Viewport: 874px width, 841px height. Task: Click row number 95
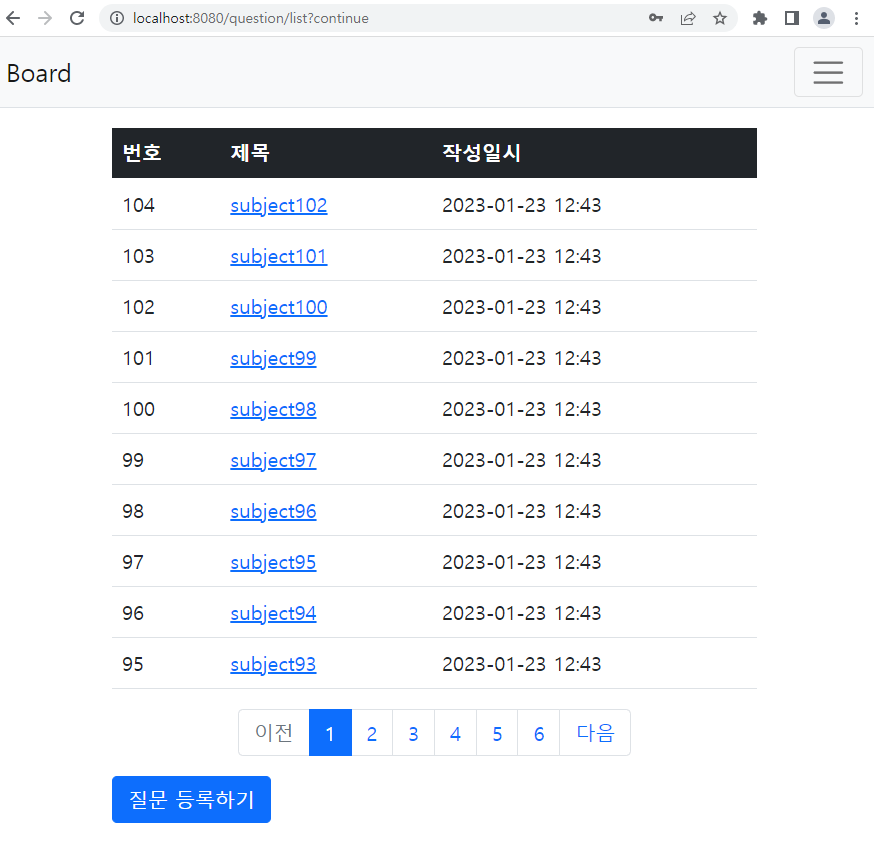click(133, 664)
